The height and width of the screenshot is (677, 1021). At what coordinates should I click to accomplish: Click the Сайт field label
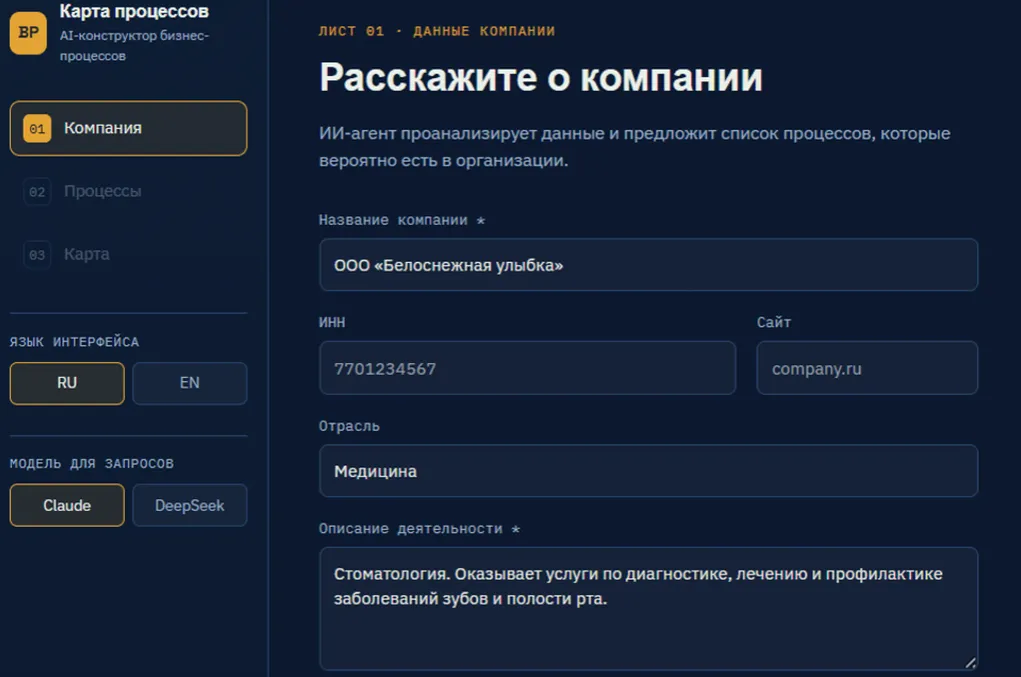click(774, 322)
